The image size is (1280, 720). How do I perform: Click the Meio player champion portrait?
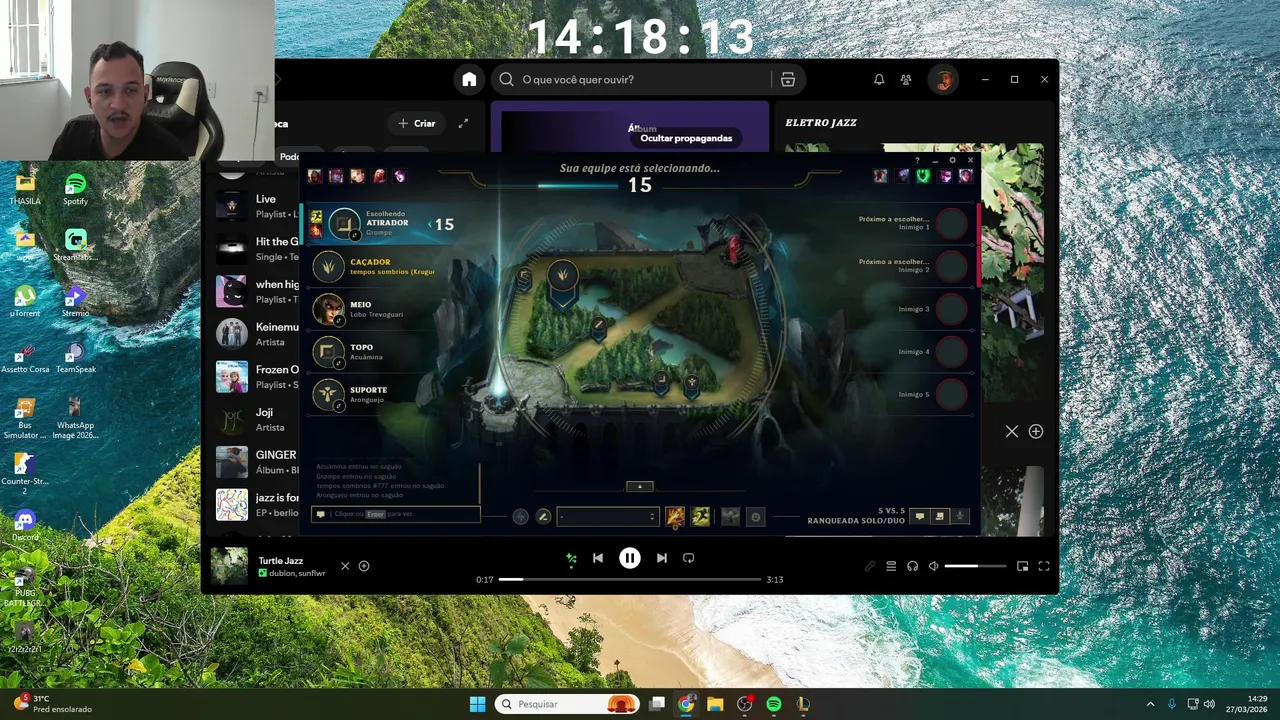pyautogui.click(x=329, y=309)
